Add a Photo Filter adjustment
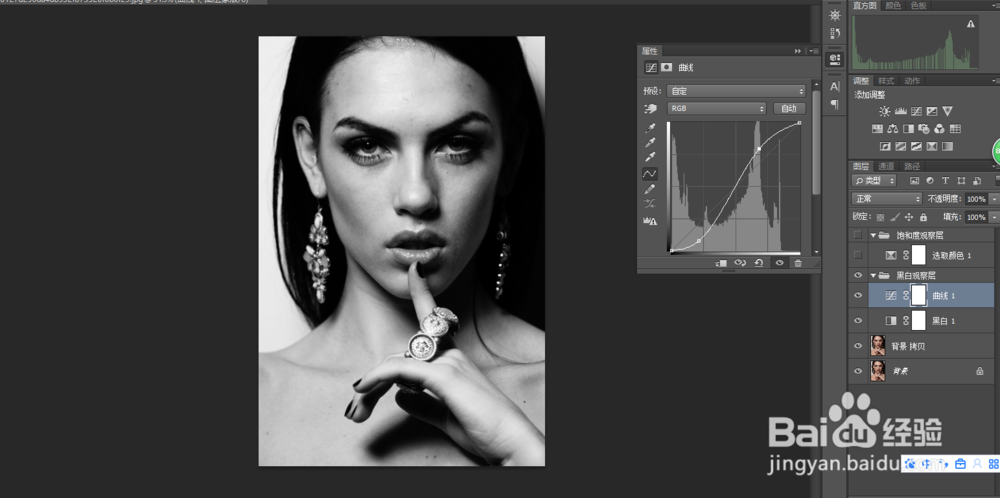 [x=923, y=129]
